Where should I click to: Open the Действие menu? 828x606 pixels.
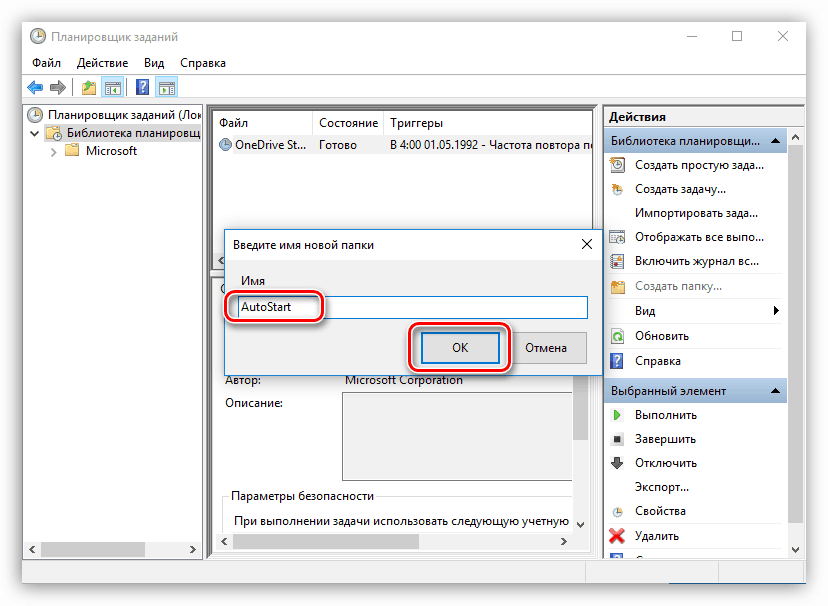point(102,63)
